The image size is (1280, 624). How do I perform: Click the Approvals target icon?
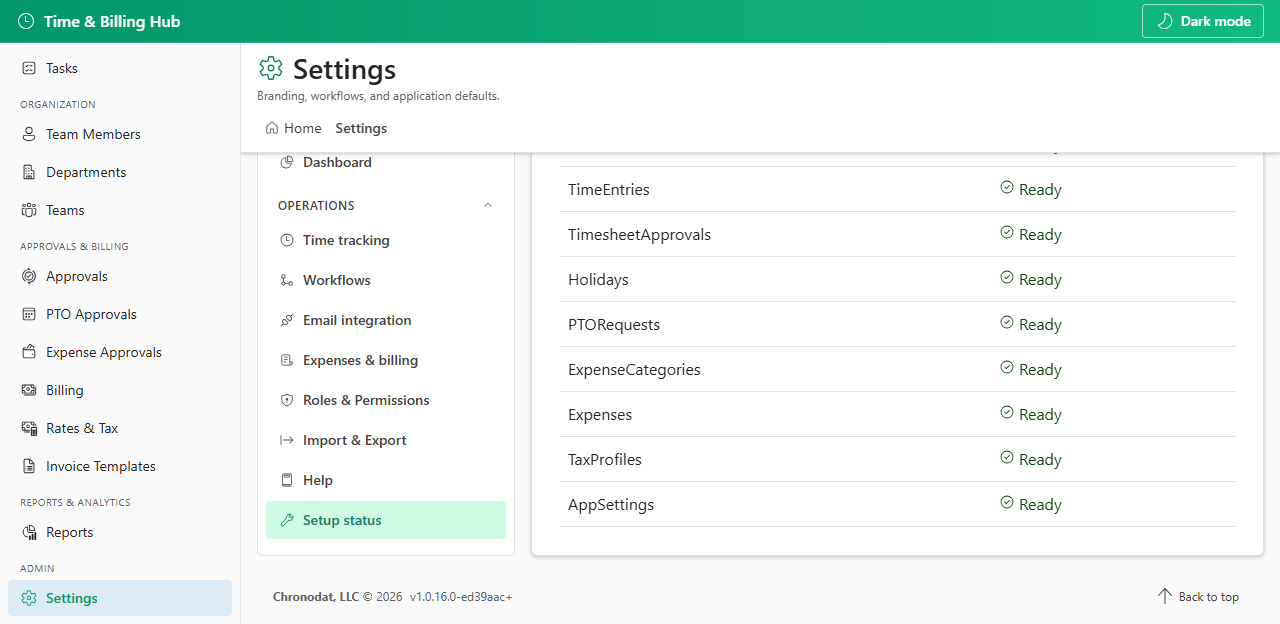click(x=29, y=276)
